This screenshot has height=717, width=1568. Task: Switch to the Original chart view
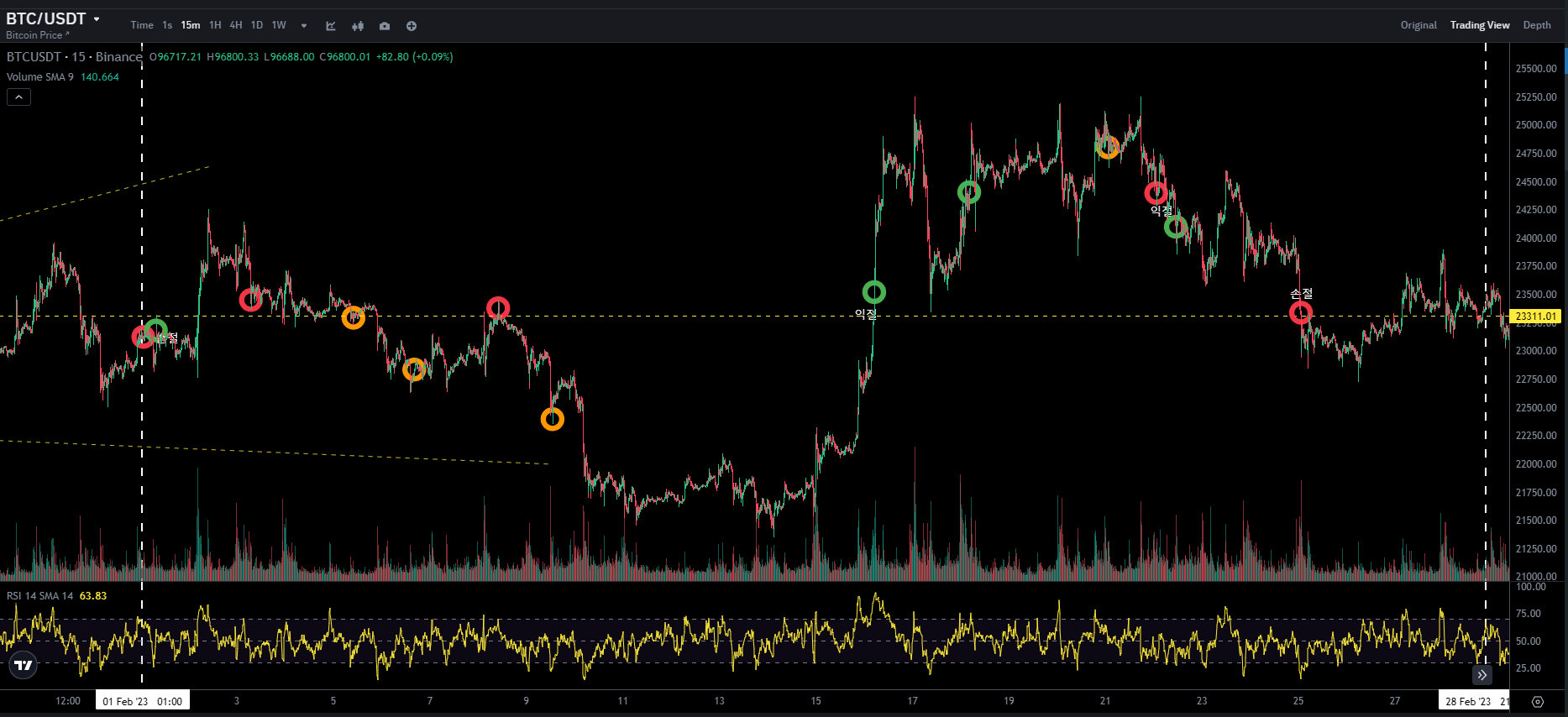[x=1419, y=25]
